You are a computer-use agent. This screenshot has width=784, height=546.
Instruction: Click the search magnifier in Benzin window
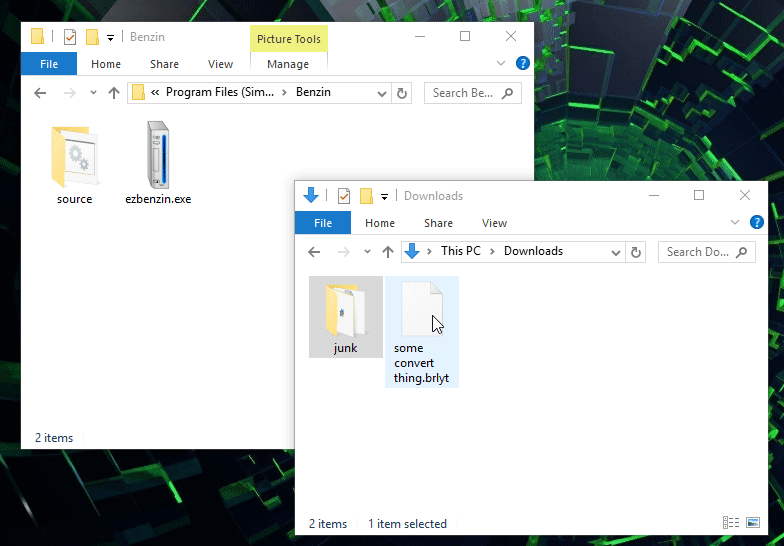tap(508, 93)
